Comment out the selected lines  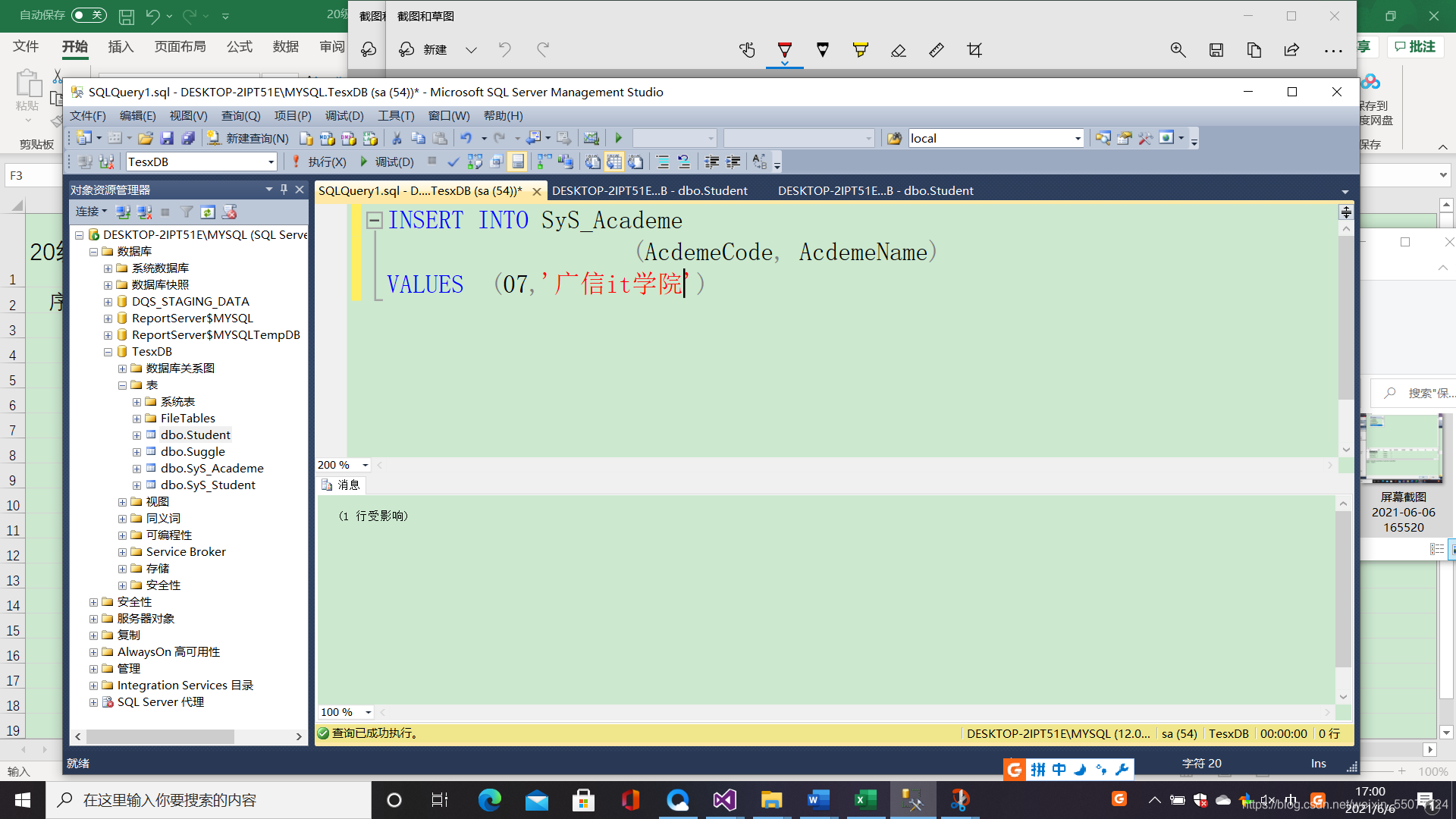click(x=662, y=162)
